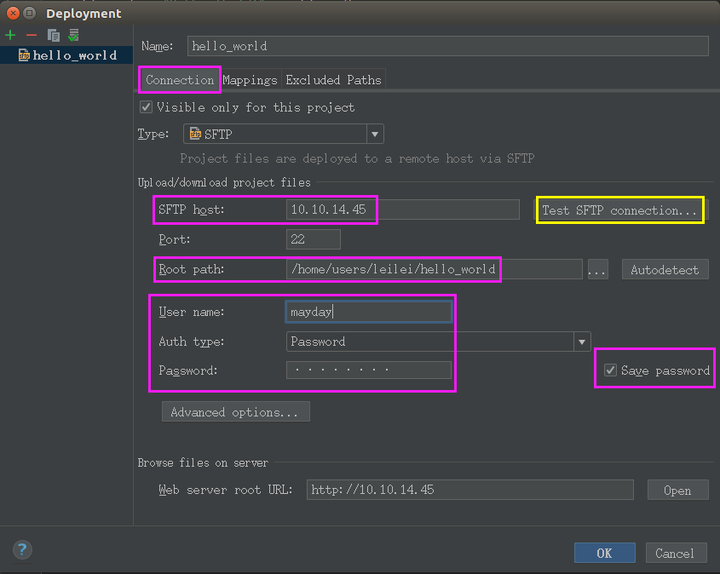Click Test SFTP connection button
This screenshot has height=574, width=720.
point(619,210)
